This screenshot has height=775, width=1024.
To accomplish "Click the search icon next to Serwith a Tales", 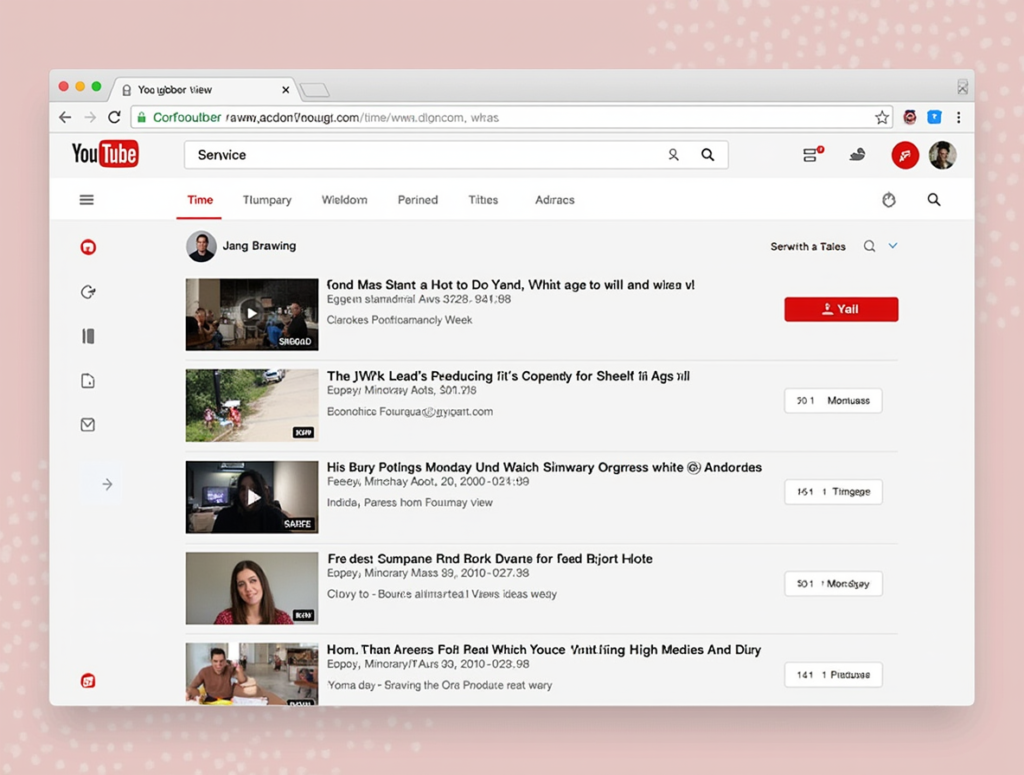I will [x=869, y=246].
